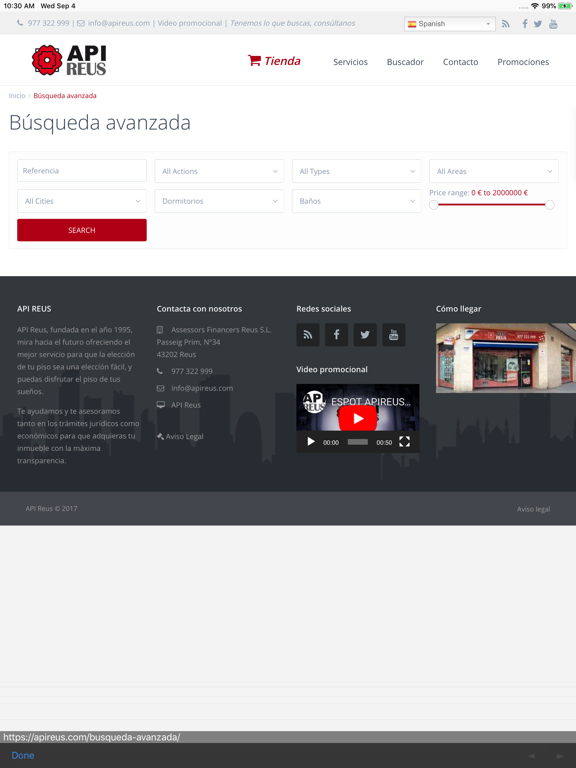Click the video progress bar

[358, 442]
